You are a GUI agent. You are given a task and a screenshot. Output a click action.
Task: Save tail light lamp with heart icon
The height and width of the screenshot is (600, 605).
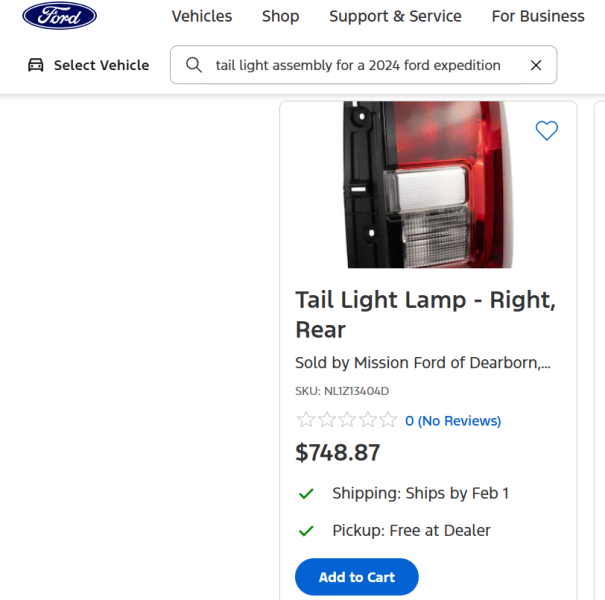(x=546, y=130)
